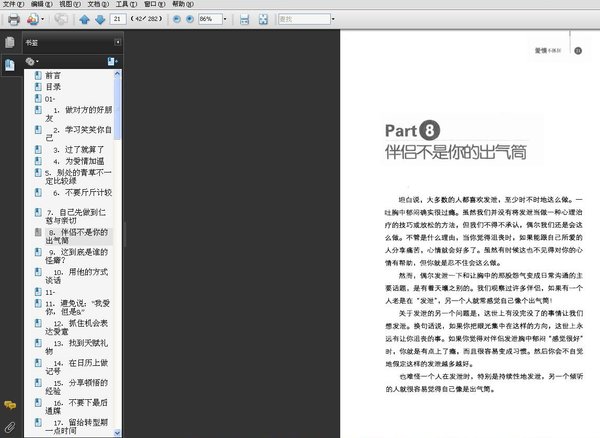Open the 视图 (View) menu

click(70, 4)
